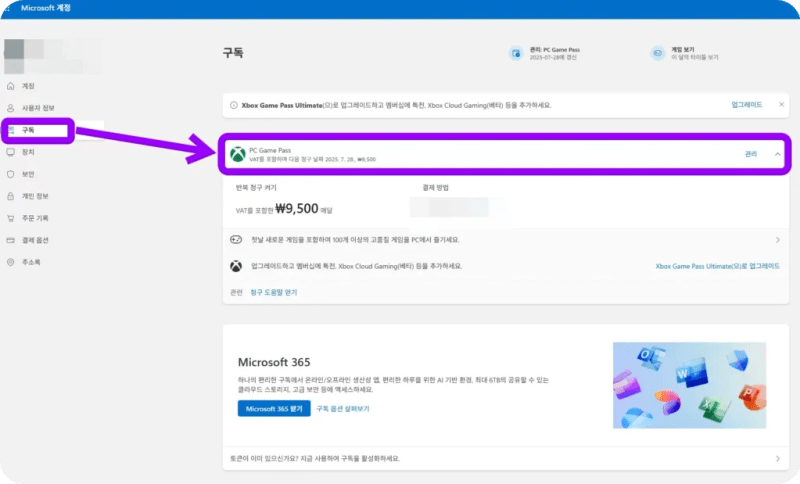Viewport: 800px width, 484px height.
Task: Click the 장치 monitor icon
Action: click(10, 152)
